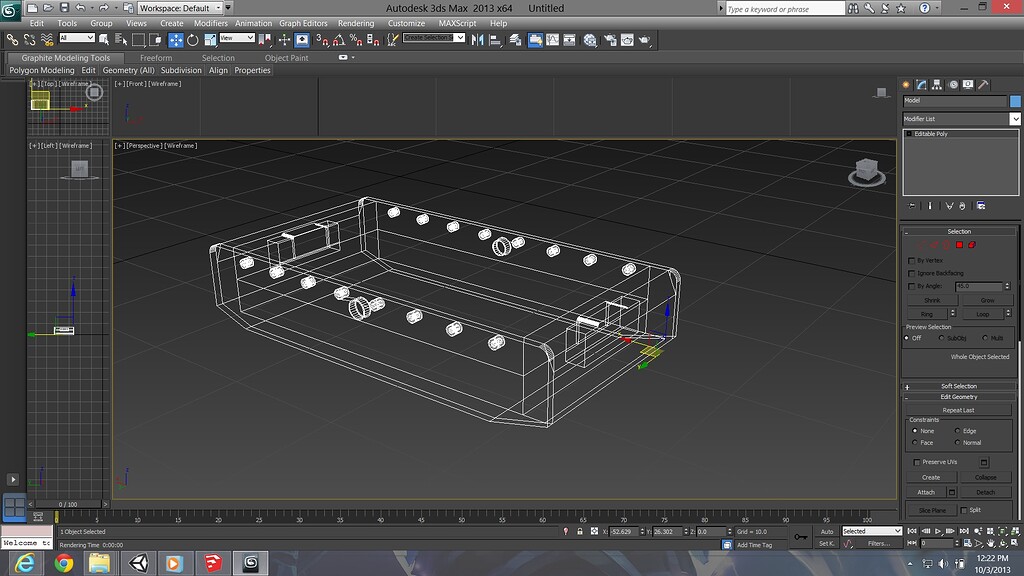Select the Select and Rotate tool
Image resolution: width=1024 pixels, height=576 pixels.
point(192,39)
